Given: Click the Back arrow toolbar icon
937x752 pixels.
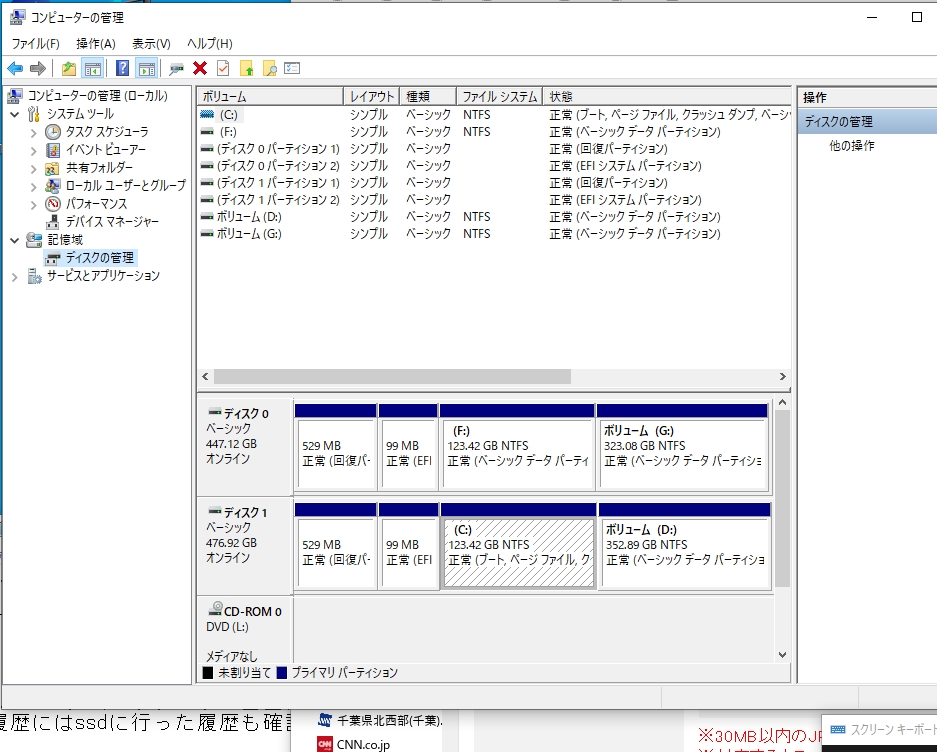Looking at the screenshot, I should tap(15, 69).
